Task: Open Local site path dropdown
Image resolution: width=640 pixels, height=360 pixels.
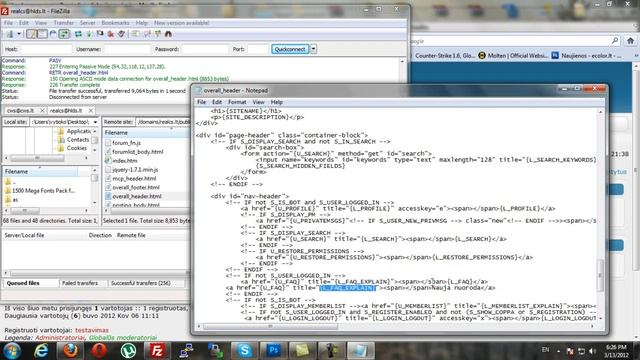Action: [x=95, y=122]
